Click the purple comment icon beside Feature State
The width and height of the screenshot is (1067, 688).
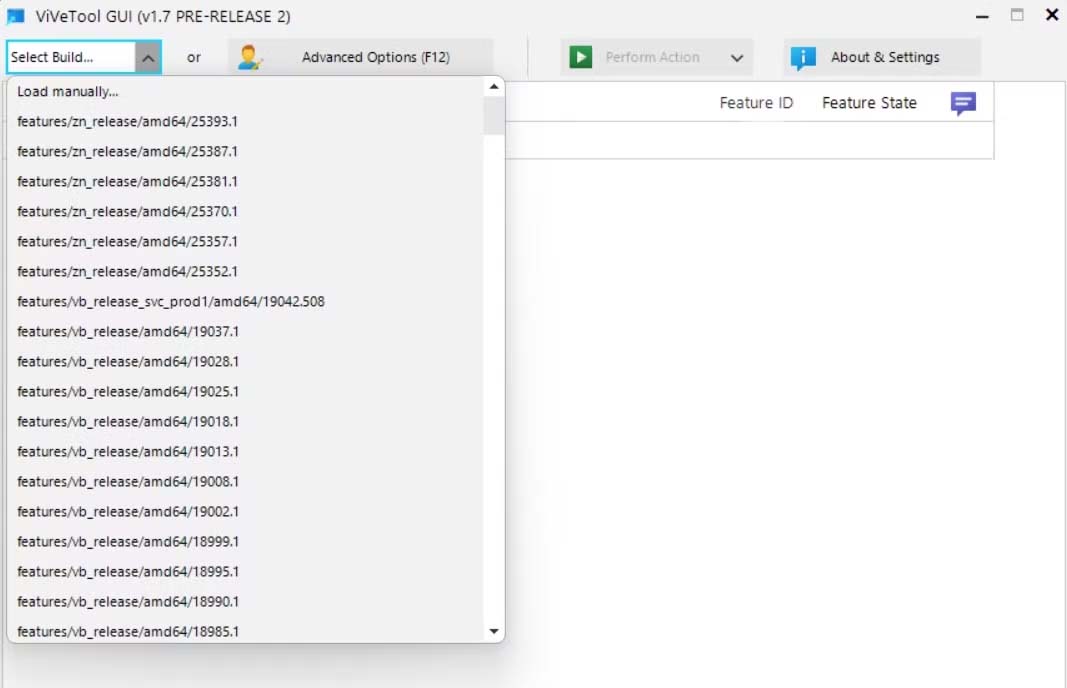tap(963, 103)
